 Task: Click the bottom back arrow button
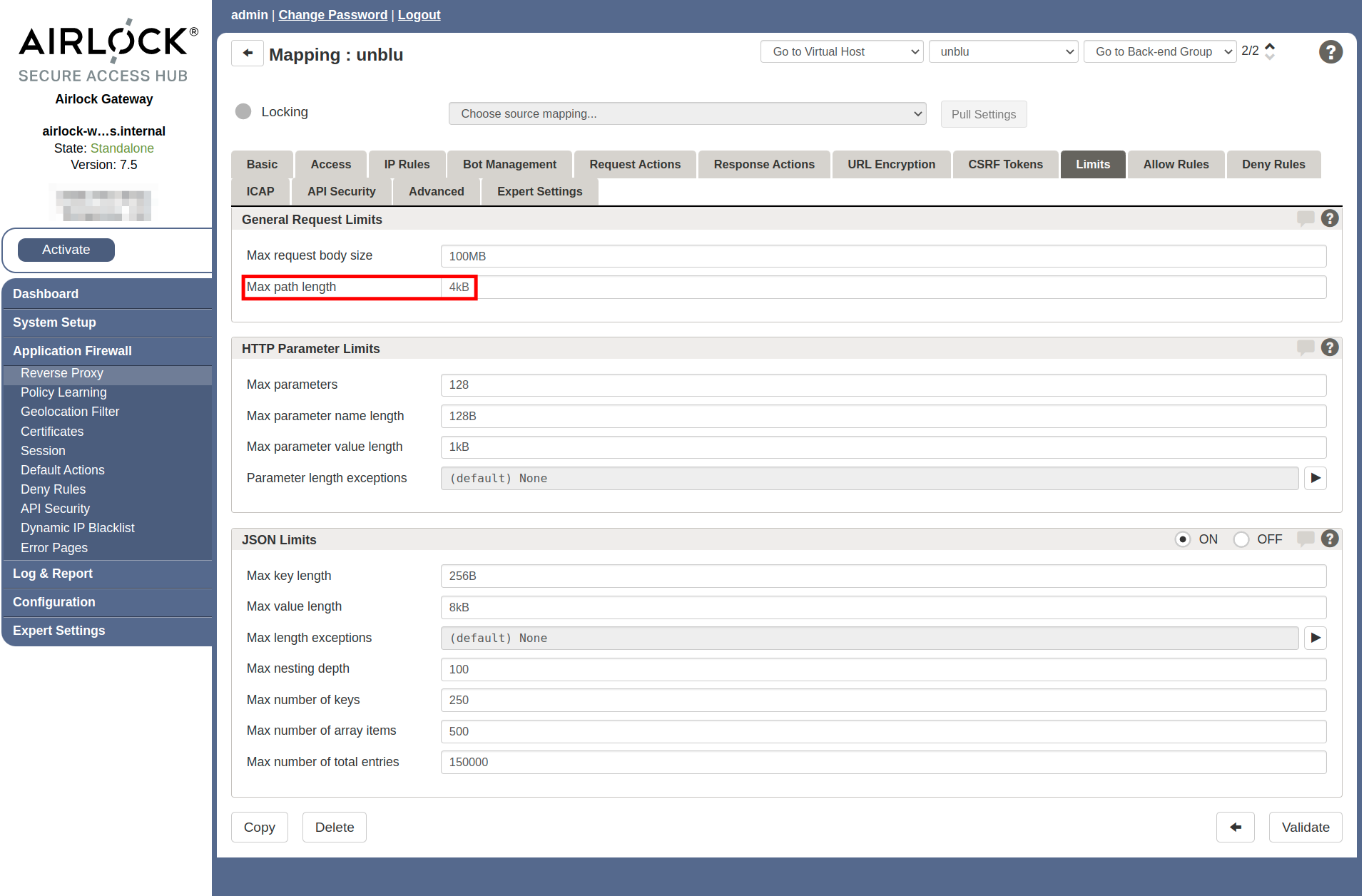(1235, 827)
